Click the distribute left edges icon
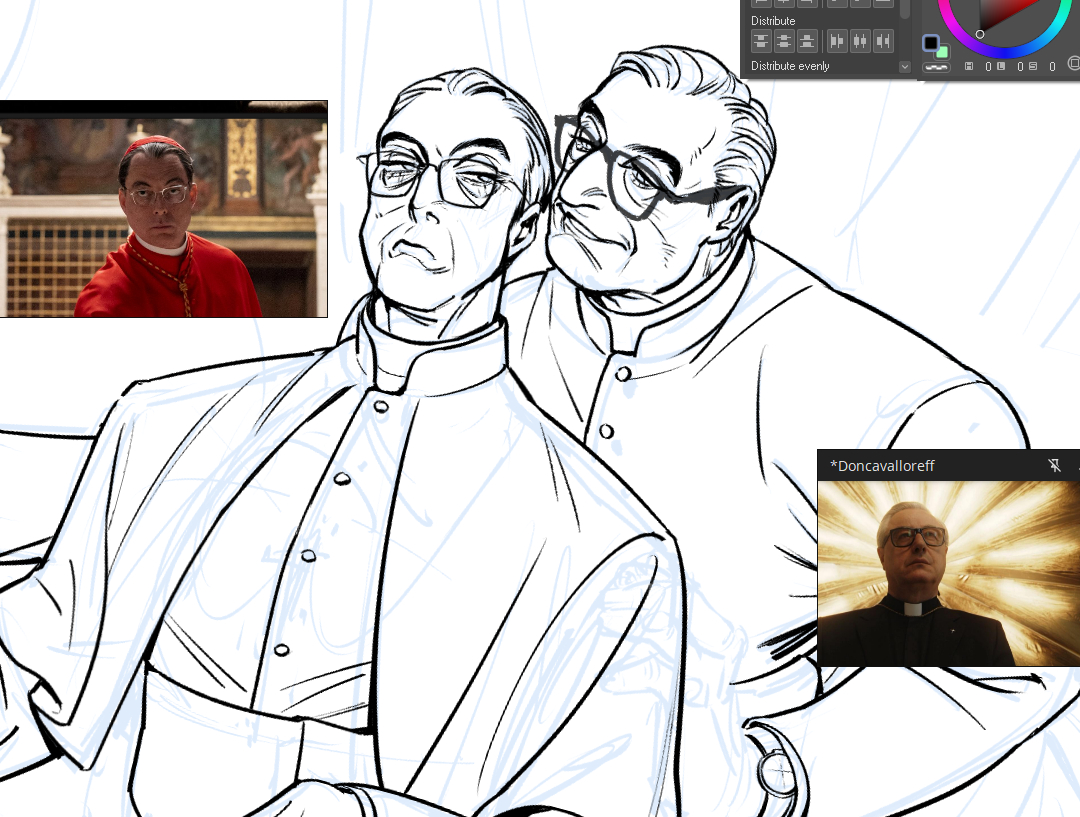 click(837, 41)
